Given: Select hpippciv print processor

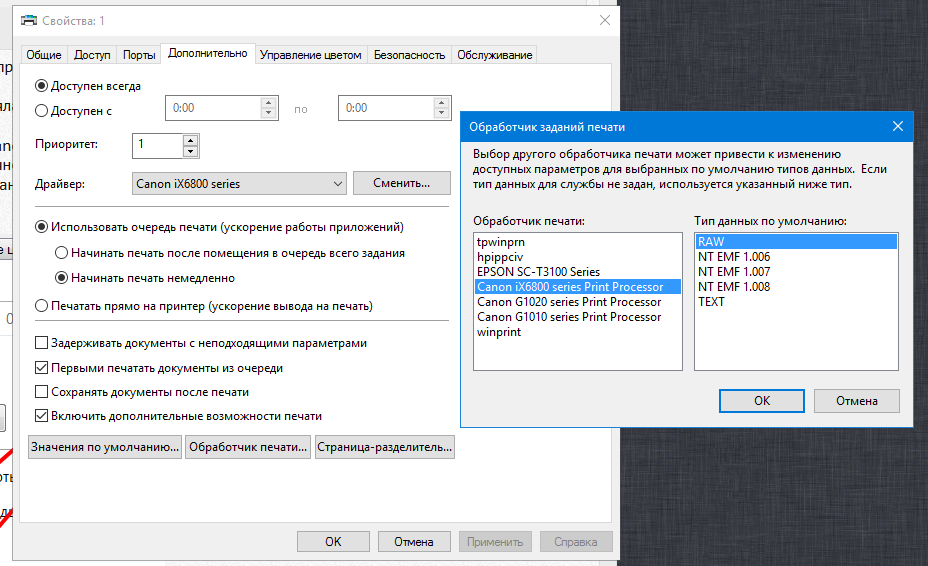Looking at the screenshot, I should pos(578,257).
